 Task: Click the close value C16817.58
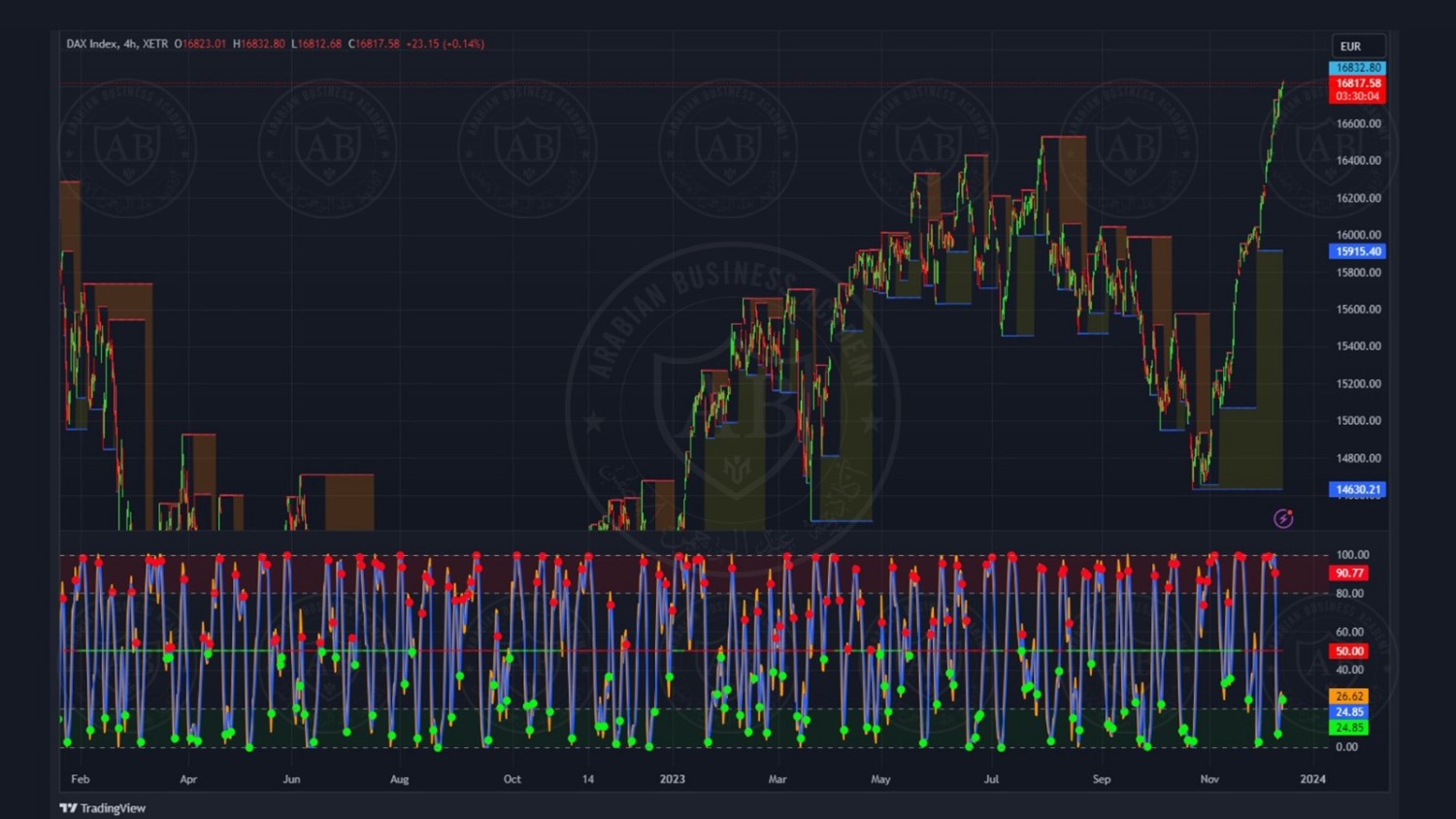[x=374, y=44]
